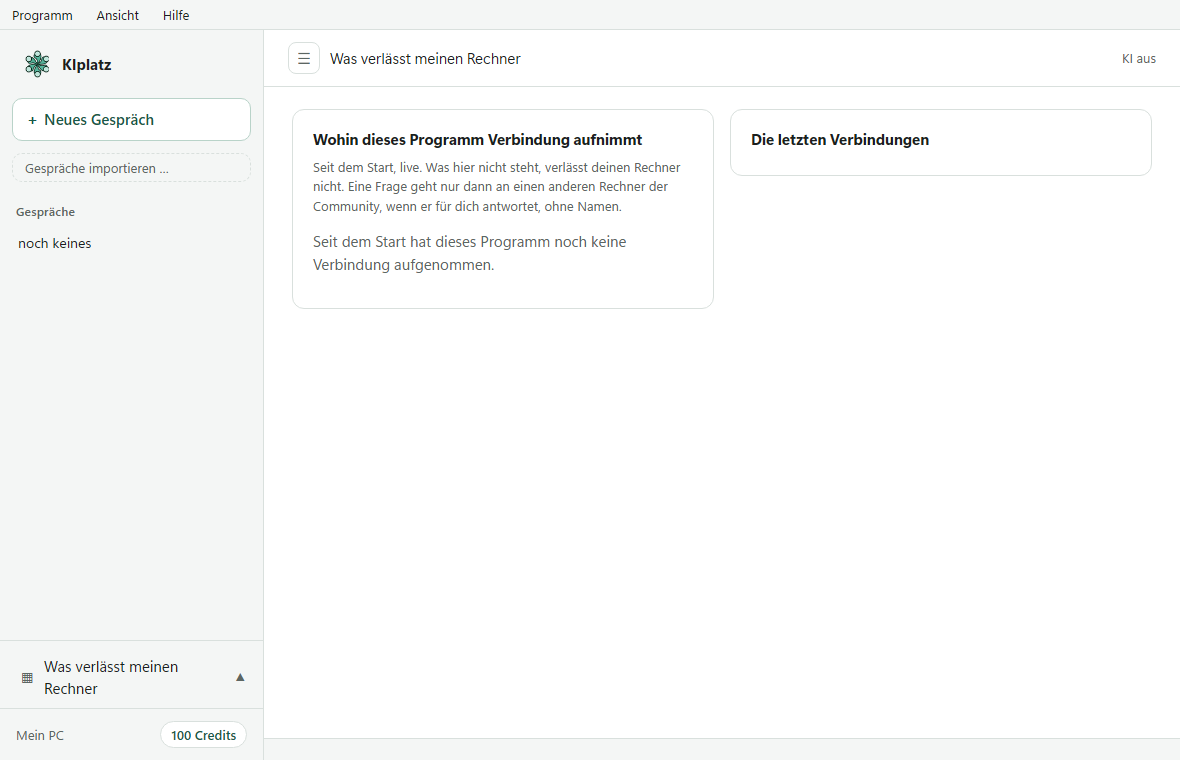Click the KI aus status label
The height and width of the screenshot is (760, 1180).
tap(1139, 59)
